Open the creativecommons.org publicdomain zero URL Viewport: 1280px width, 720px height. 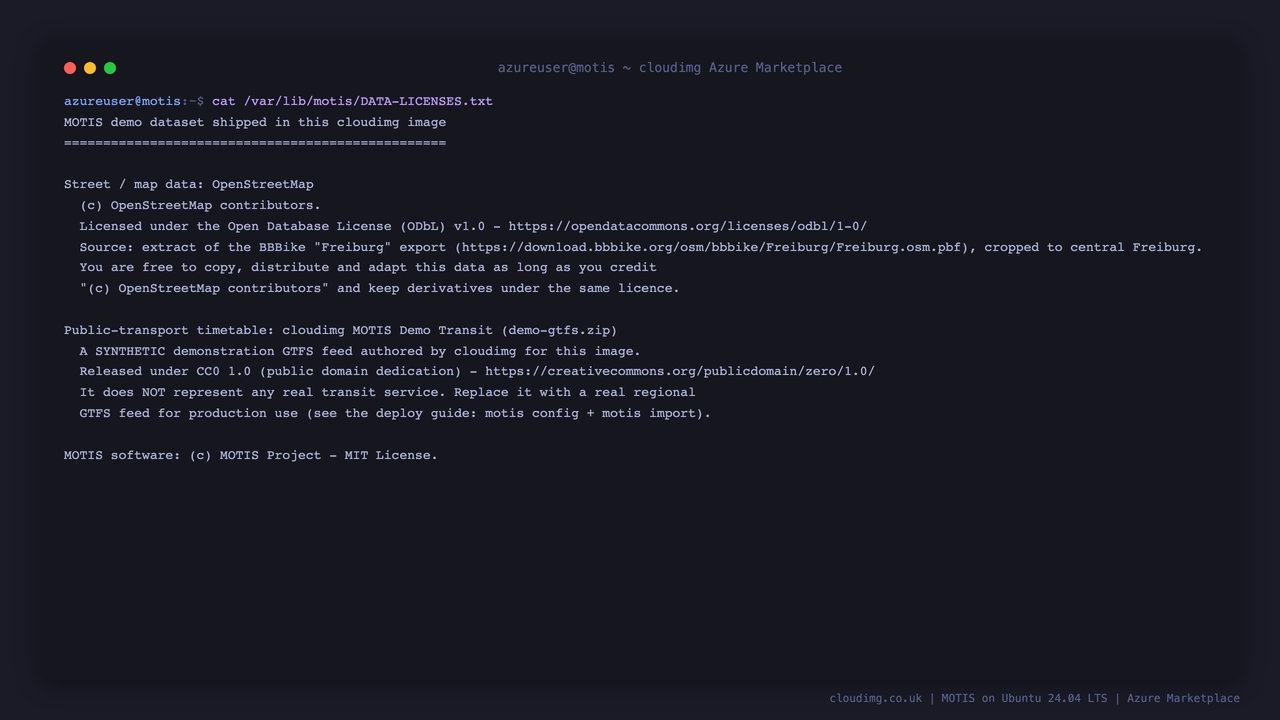click(680, 371)
